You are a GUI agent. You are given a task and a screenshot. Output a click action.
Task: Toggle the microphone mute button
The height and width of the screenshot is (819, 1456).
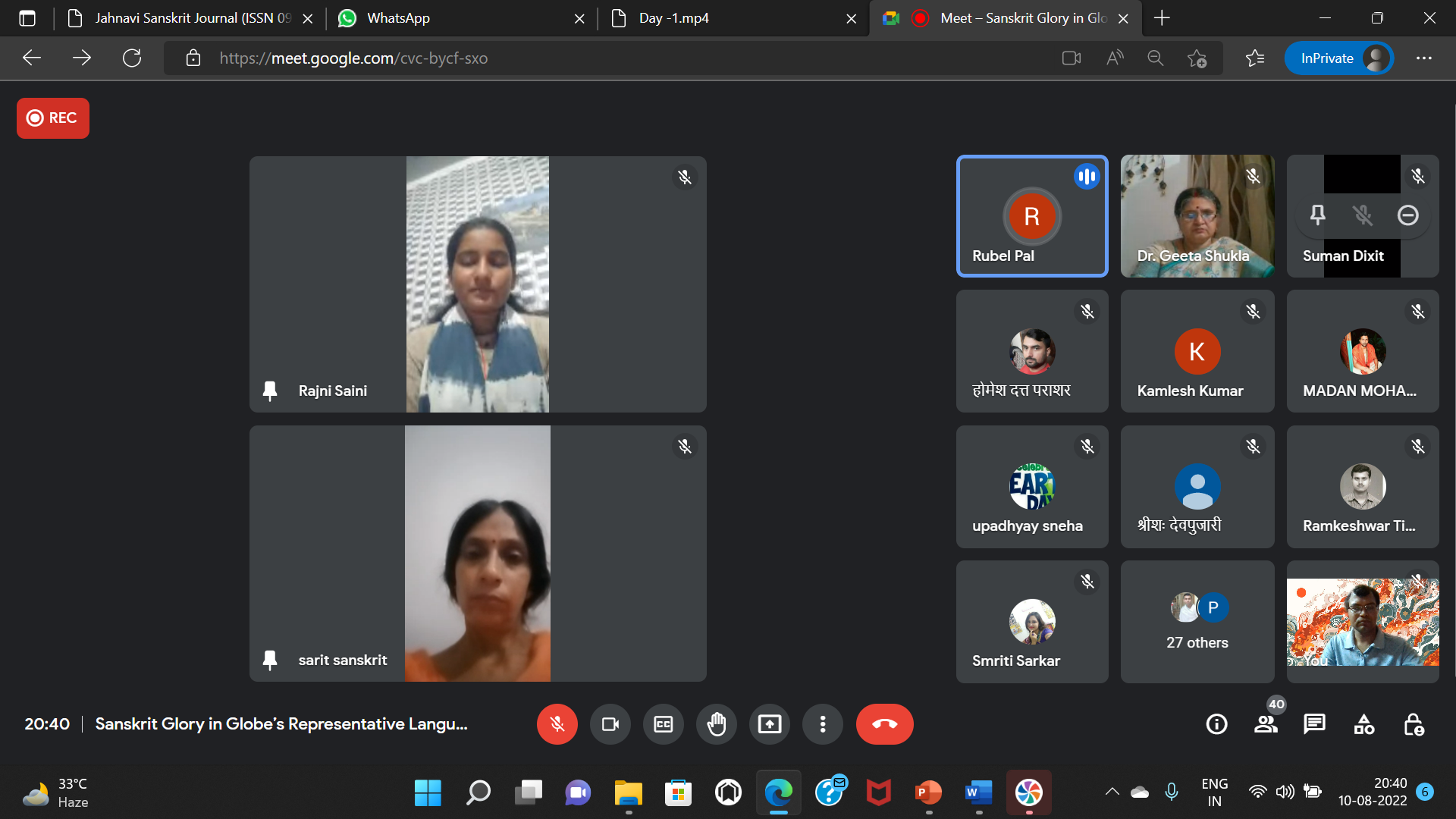click(x=557, y=724)
